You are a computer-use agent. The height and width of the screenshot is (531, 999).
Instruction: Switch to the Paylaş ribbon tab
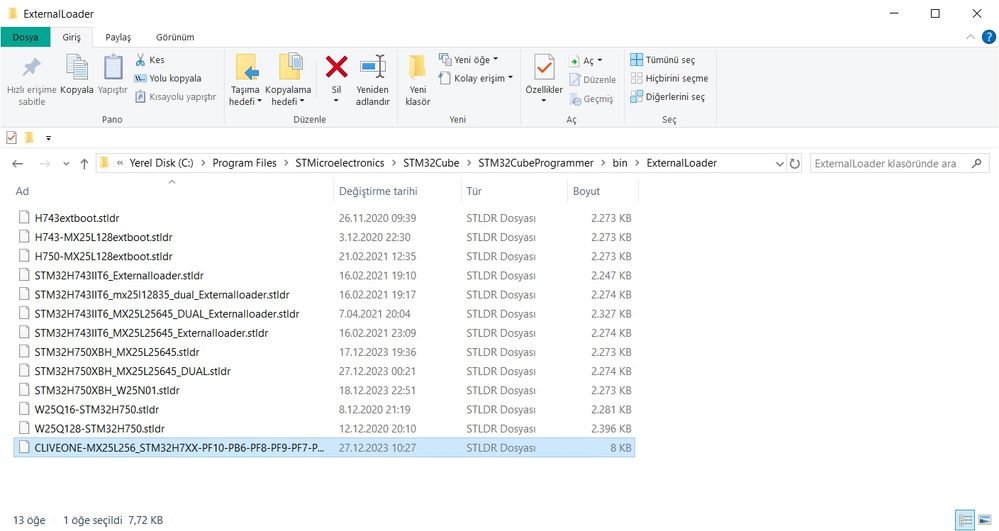point(118,37)
